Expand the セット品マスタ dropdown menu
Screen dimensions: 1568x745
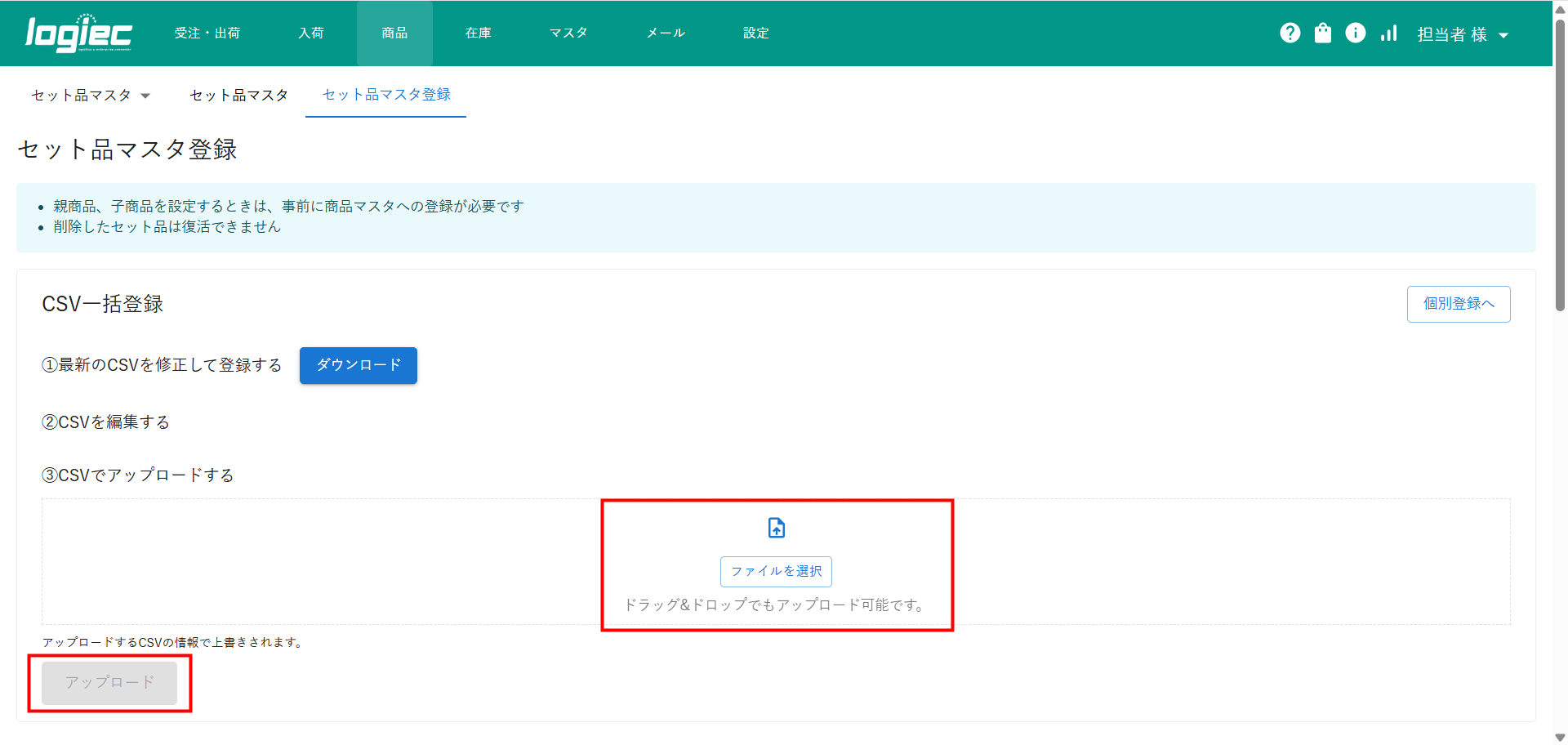coord(91,96)
